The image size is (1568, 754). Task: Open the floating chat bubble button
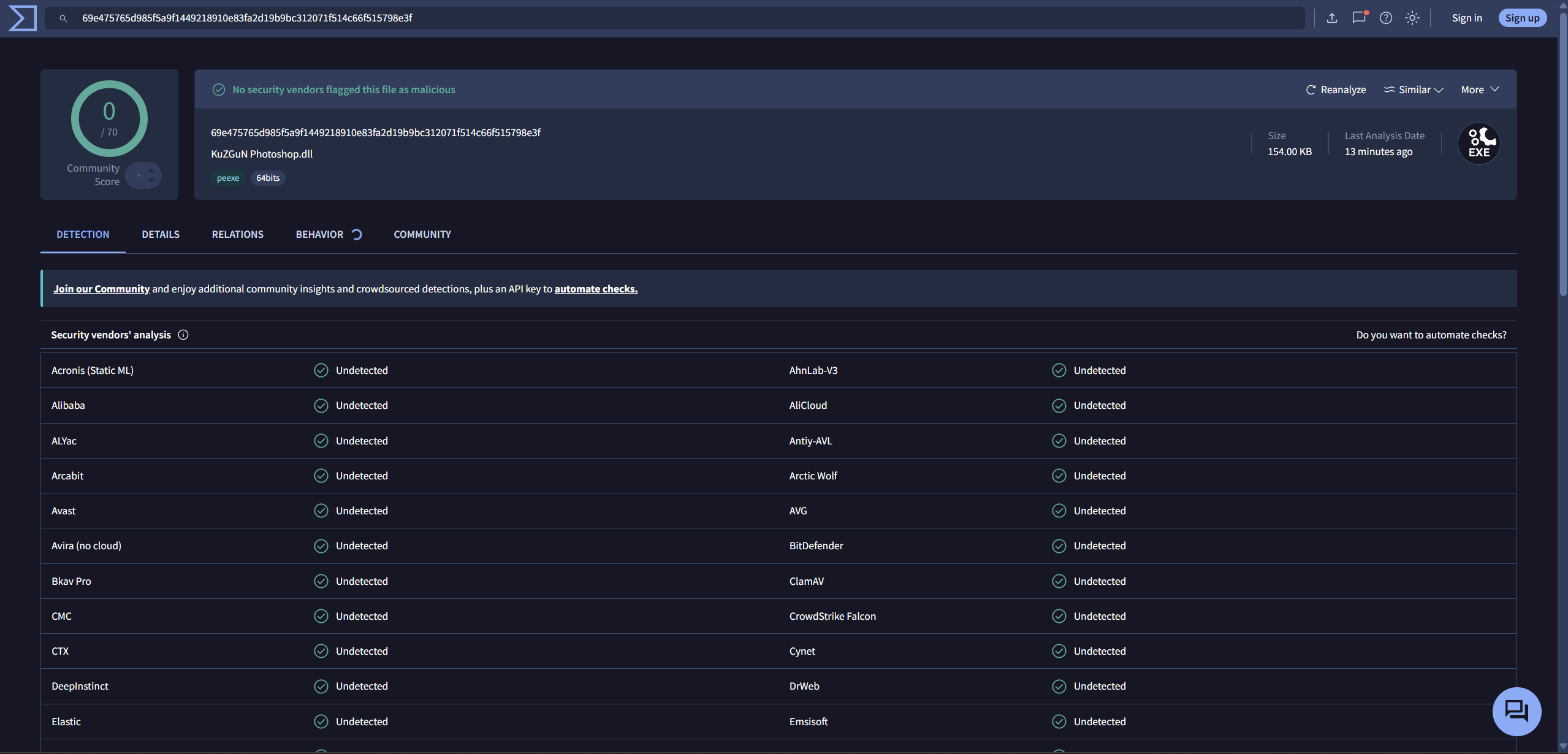pyautogui.click(x=1517, y=711)
